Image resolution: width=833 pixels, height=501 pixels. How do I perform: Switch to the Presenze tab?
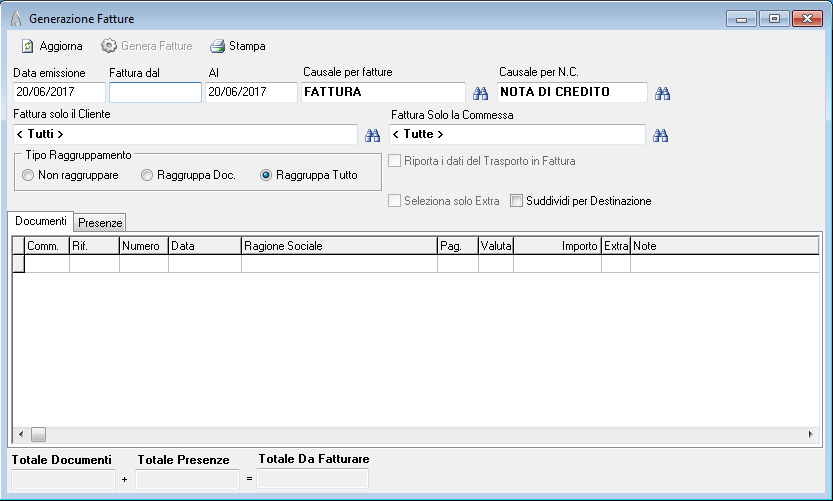tap(100, 223)
